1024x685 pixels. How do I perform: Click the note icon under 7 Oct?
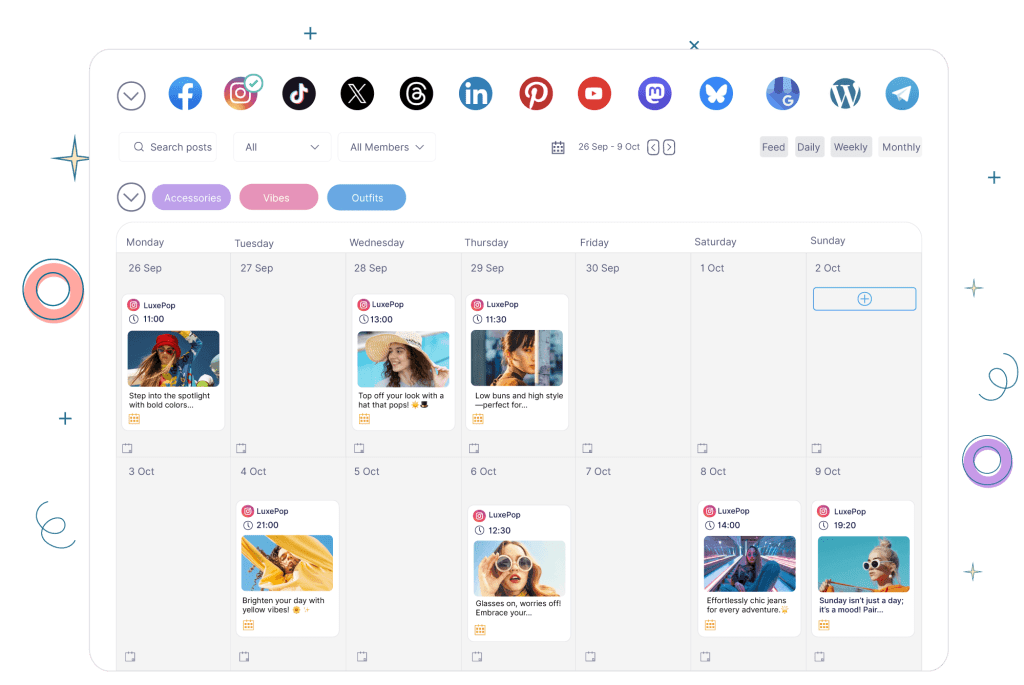(590, 656)
